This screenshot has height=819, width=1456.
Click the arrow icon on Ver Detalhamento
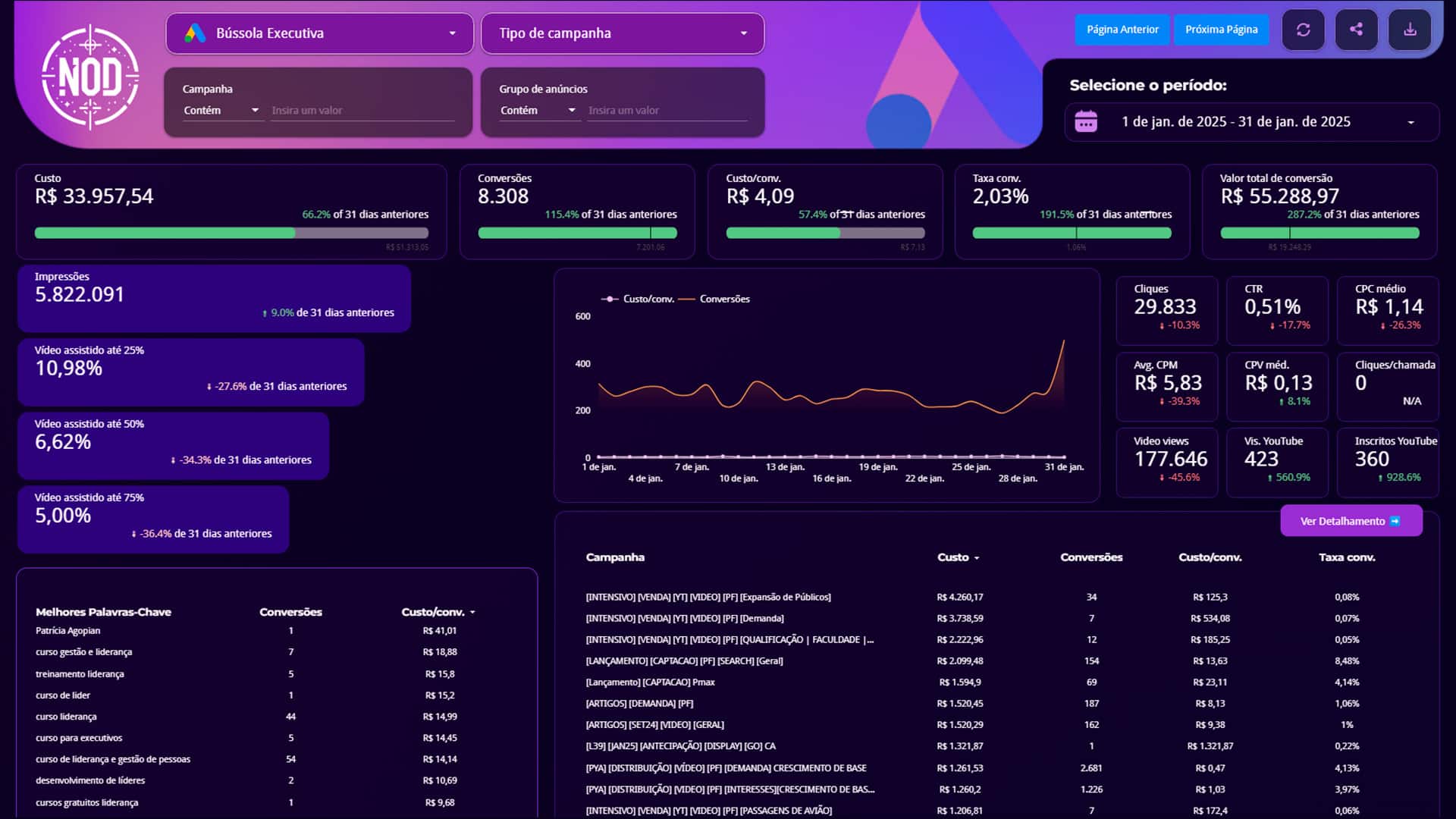pyautogui.click(x=1395, y=521)
